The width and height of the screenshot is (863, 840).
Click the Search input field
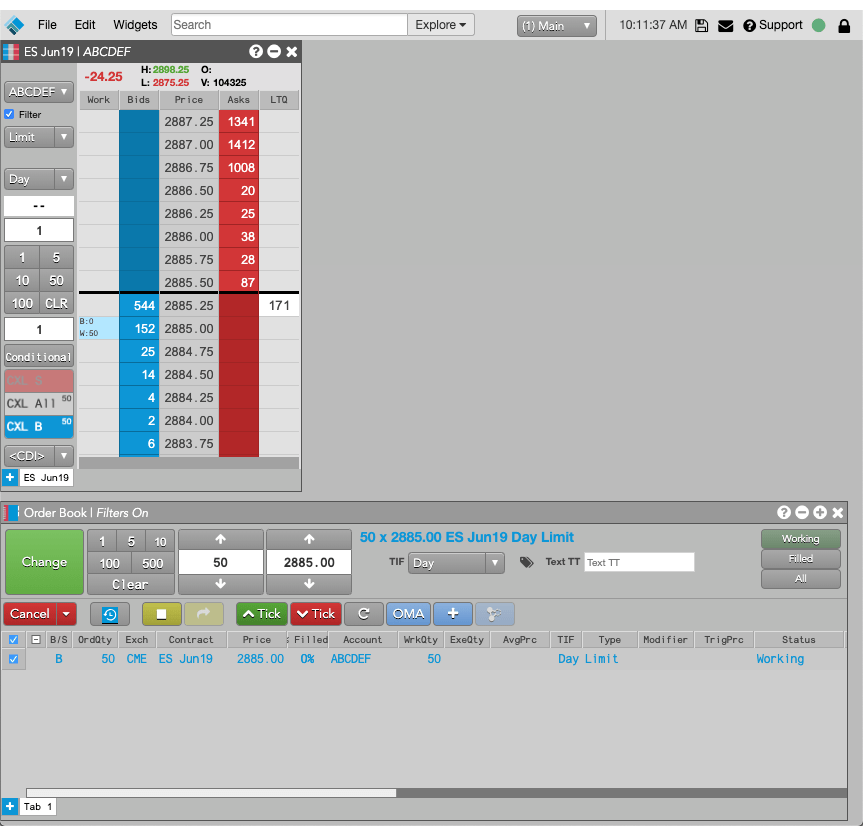coord(289,25)
